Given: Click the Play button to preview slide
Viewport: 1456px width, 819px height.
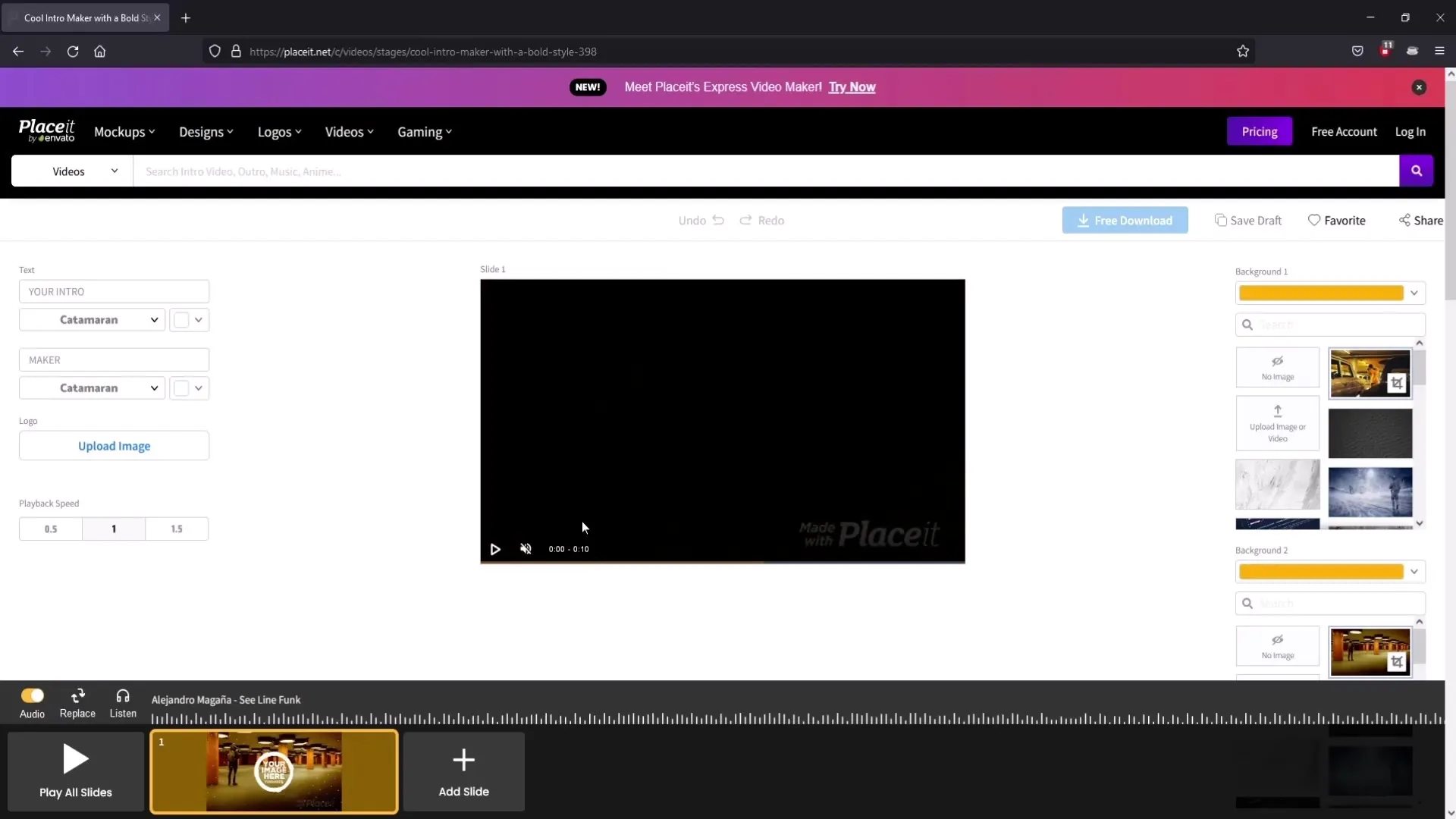Looking at the screenshot, I should (x=495, y=548).
